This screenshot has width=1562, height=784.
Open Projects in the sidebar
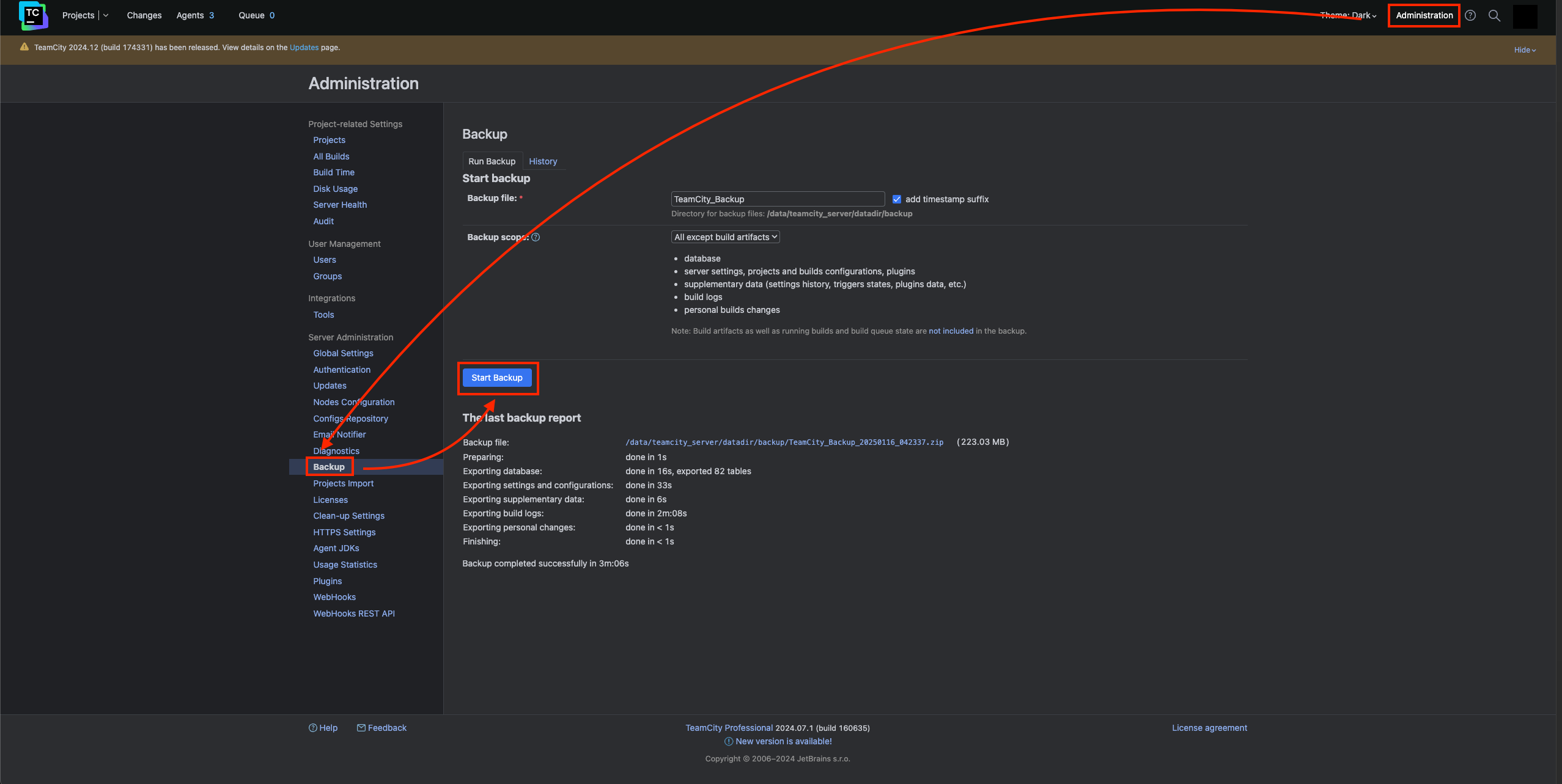(329, 140)
